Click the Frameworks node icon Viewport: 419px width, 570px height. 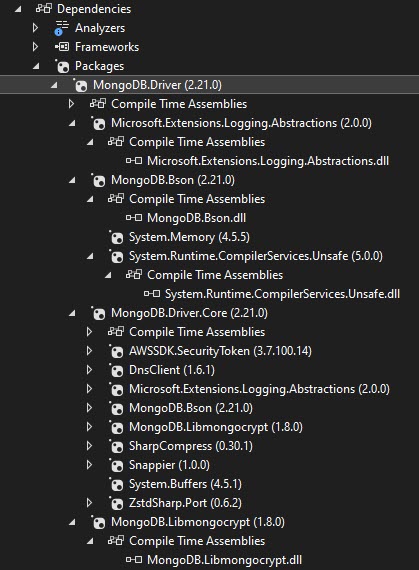[62, 47]
